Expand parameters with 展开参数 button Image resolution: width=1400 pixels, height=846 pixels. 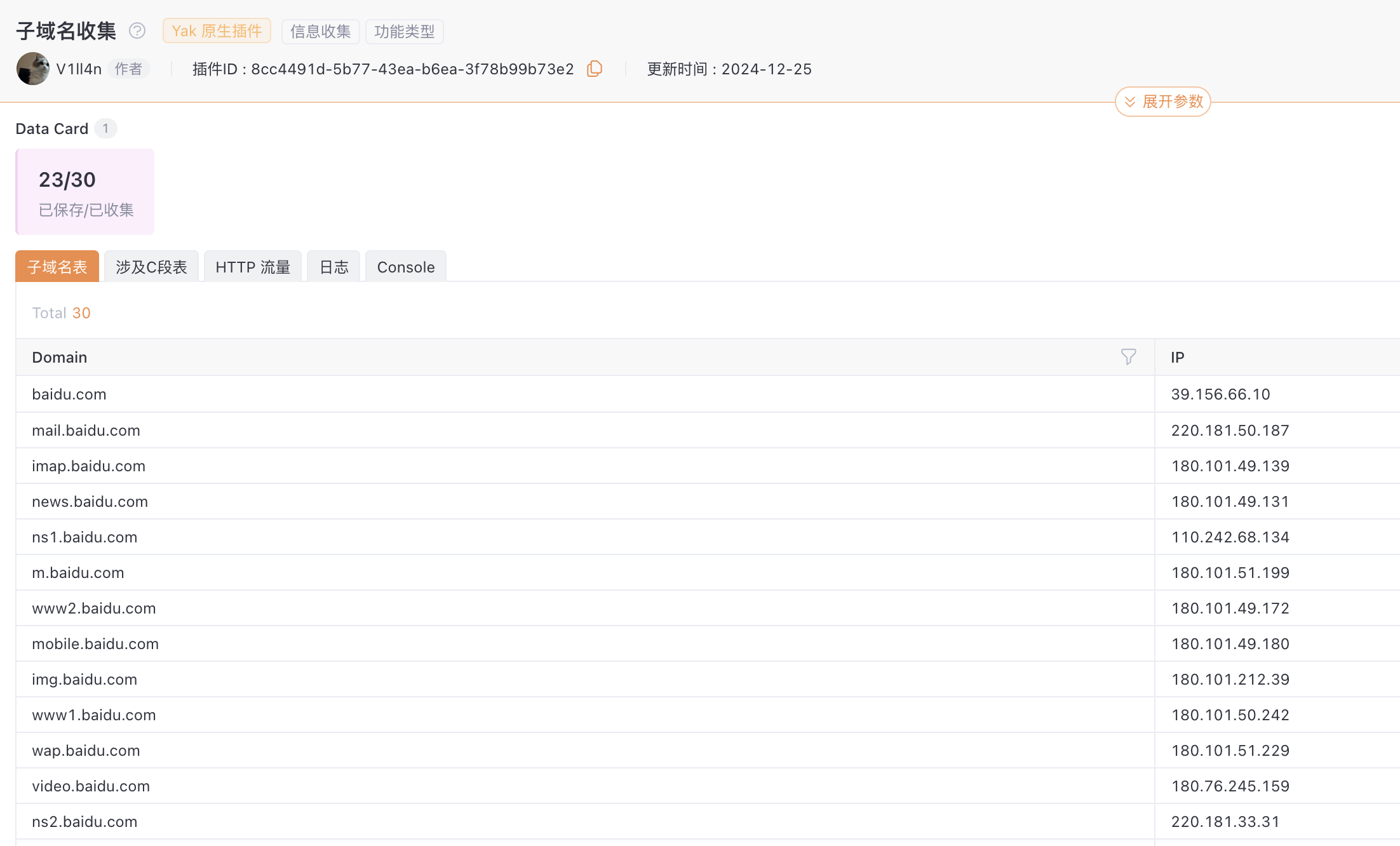pyautogui.click(x=1163, y=102)
